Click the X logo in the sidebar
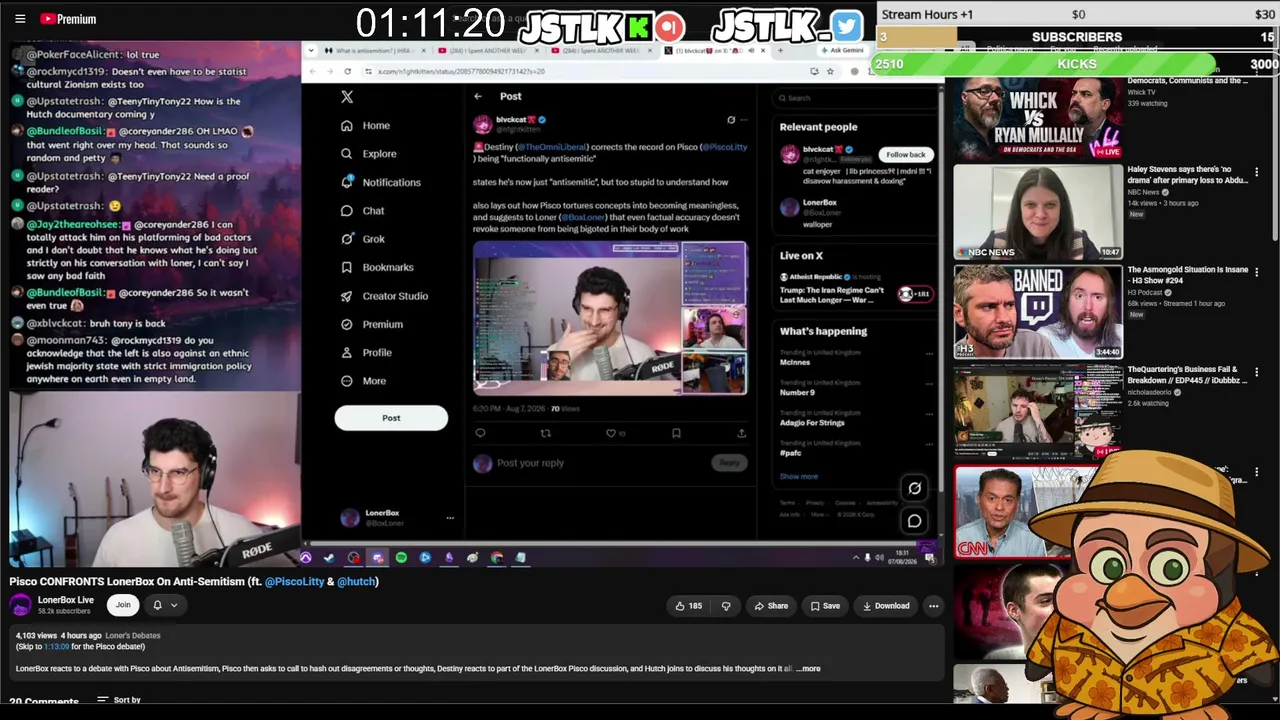 347,97
